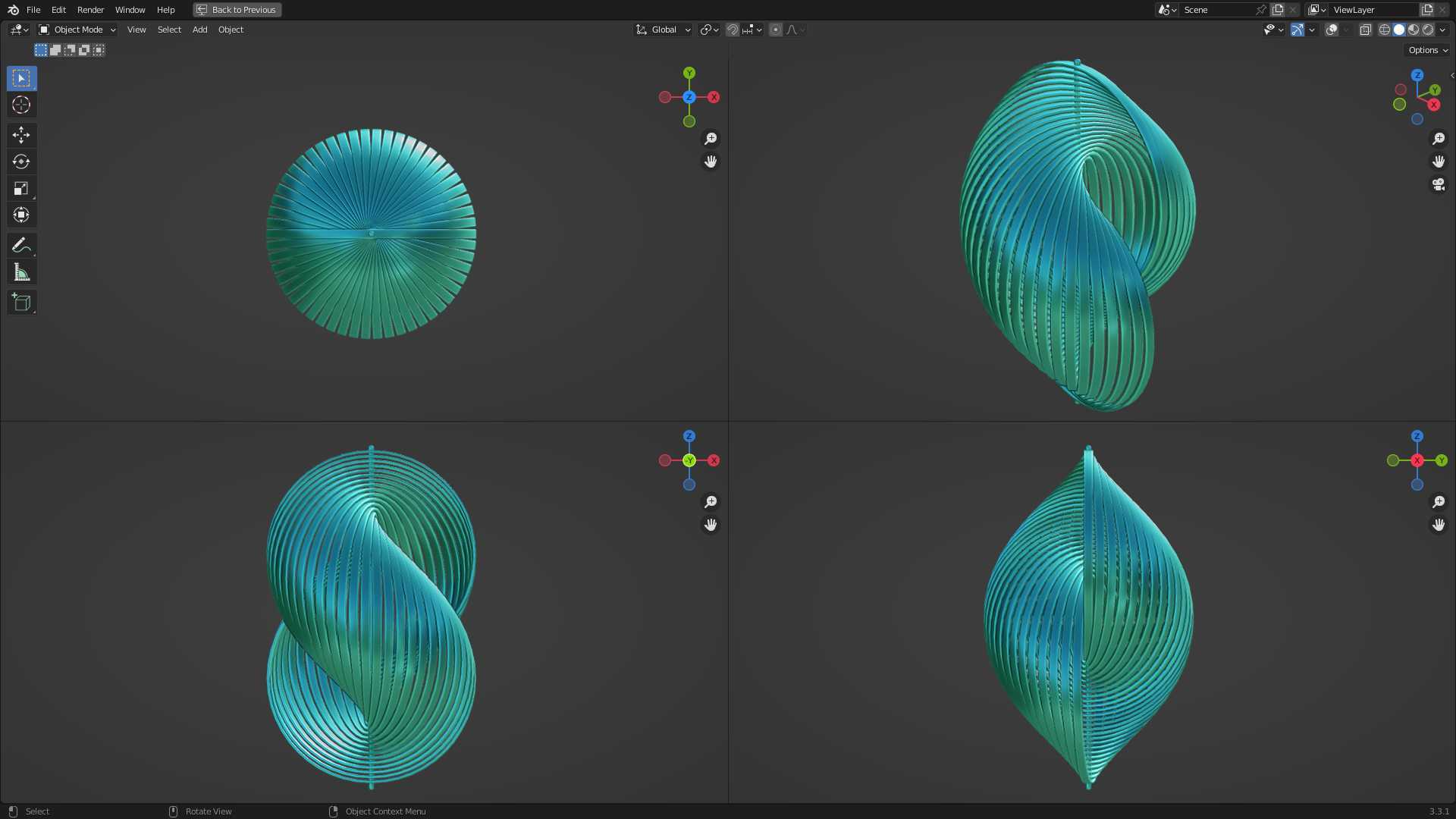Click blue Z axis in top-right gizmo
This screenshot has height=819, width=1456.
pos(1417,75)
